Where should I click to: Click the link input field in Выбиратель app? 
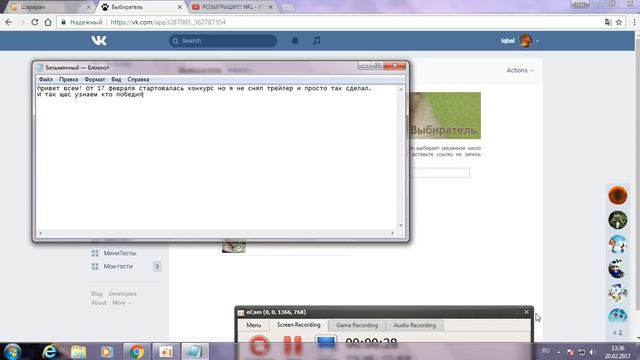pyautogui.click(x=440, y=173)
